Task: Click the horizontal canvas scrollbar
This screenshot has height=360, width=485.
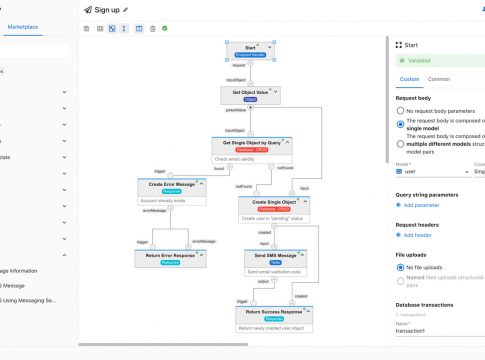Action: pyautogui.click(x=163, y=345)
